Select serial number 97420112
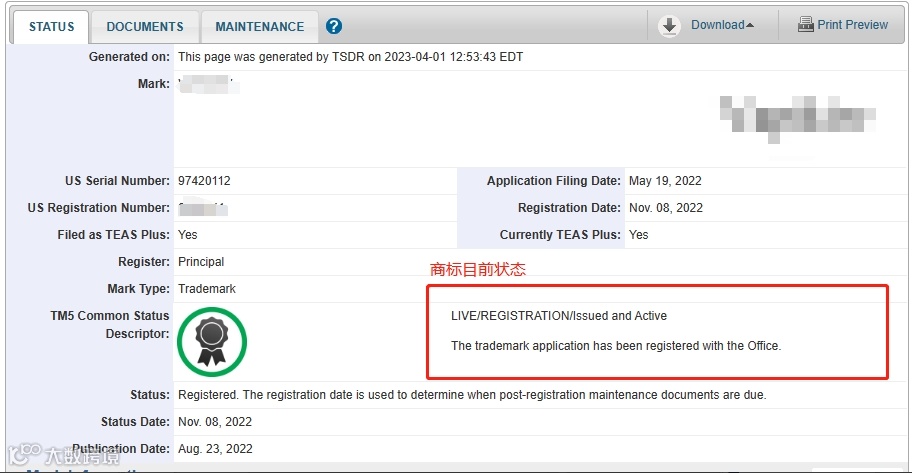The width and height of the screenshot is (912, 473). click(204, 181)
